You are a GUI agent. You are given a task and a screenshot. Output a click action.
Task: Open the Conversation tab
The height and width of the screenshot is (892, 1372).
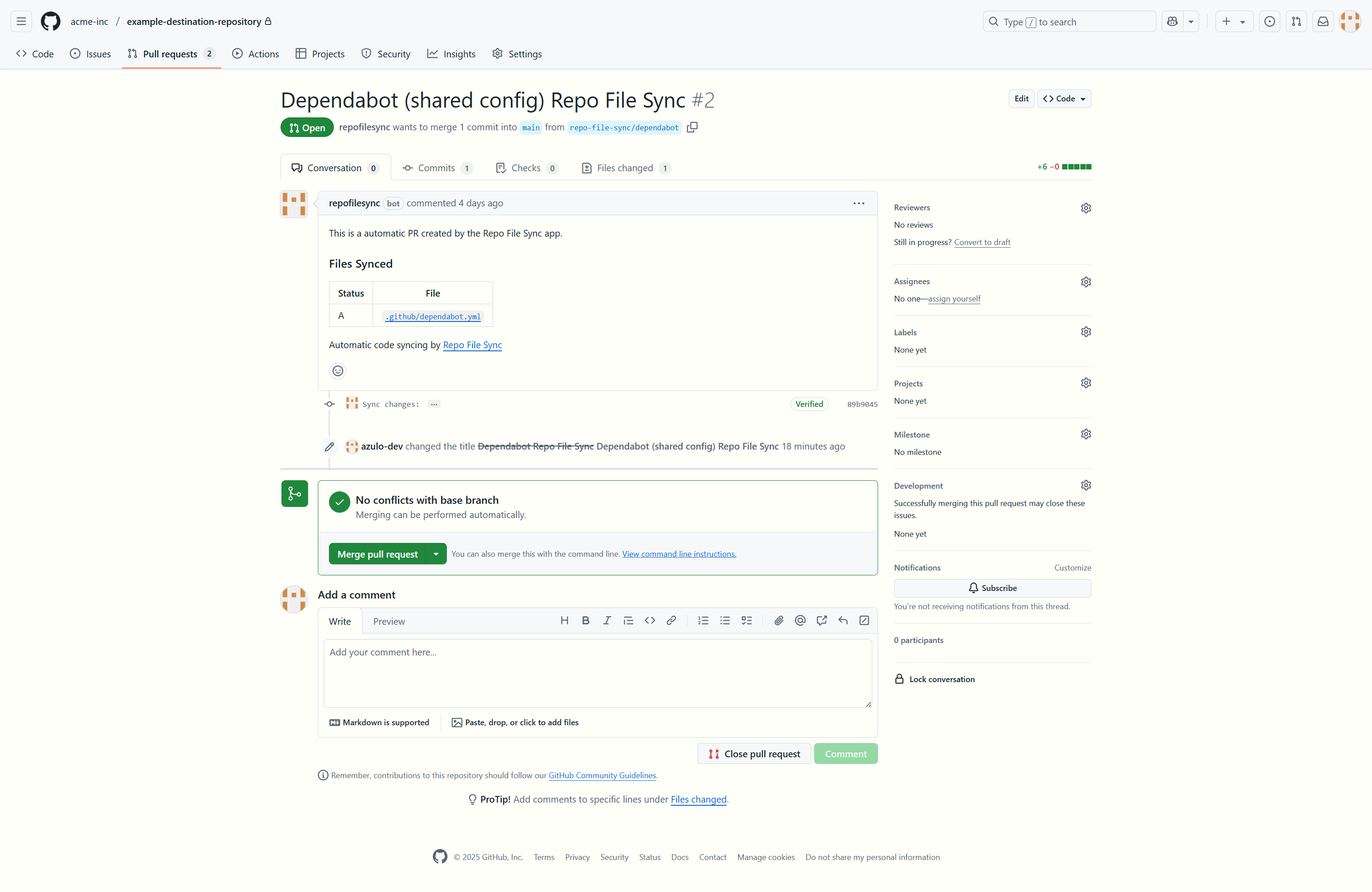[x=335, y=168]
